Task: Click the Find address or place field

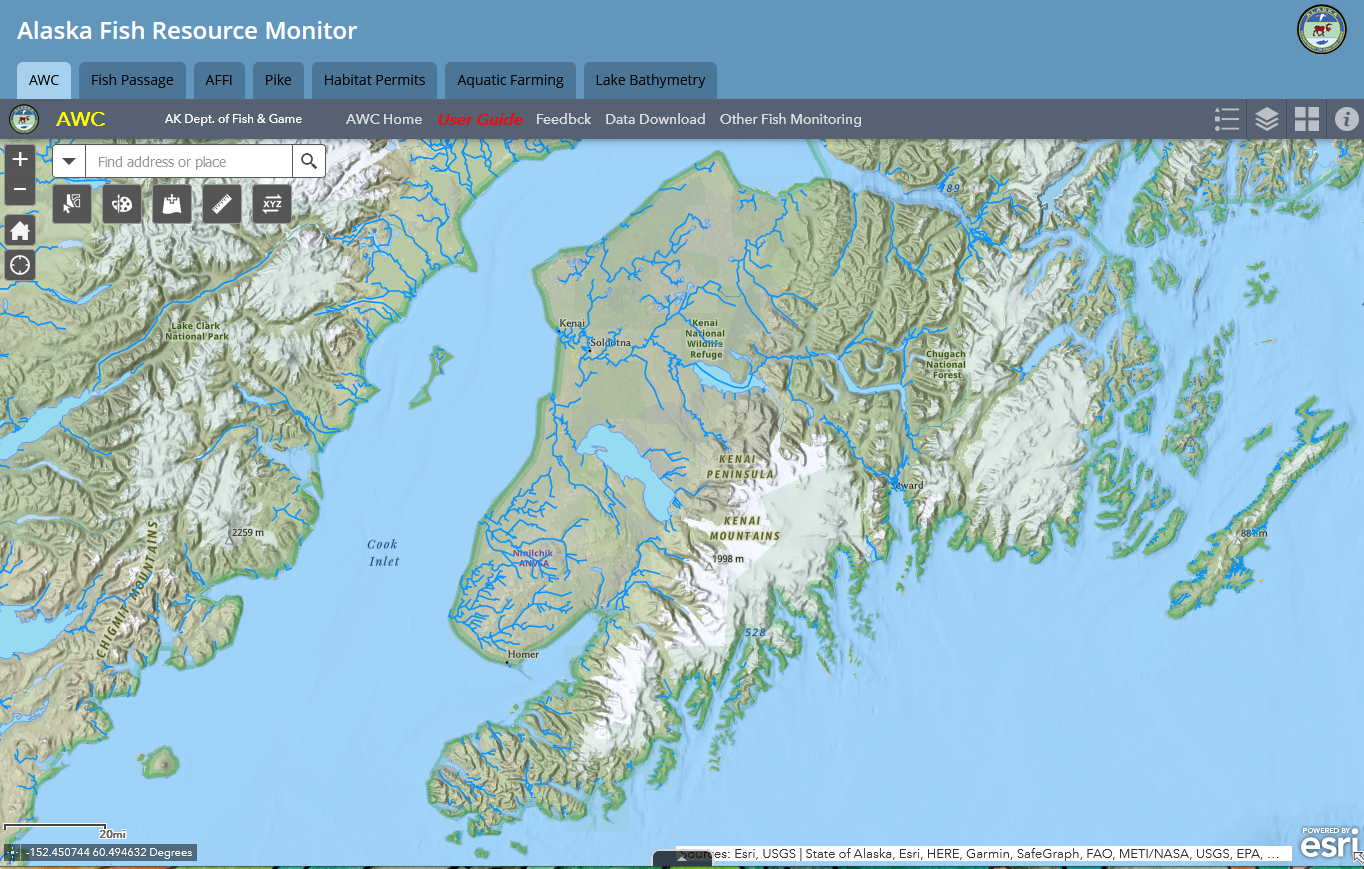Action: (x=189, y=161)
